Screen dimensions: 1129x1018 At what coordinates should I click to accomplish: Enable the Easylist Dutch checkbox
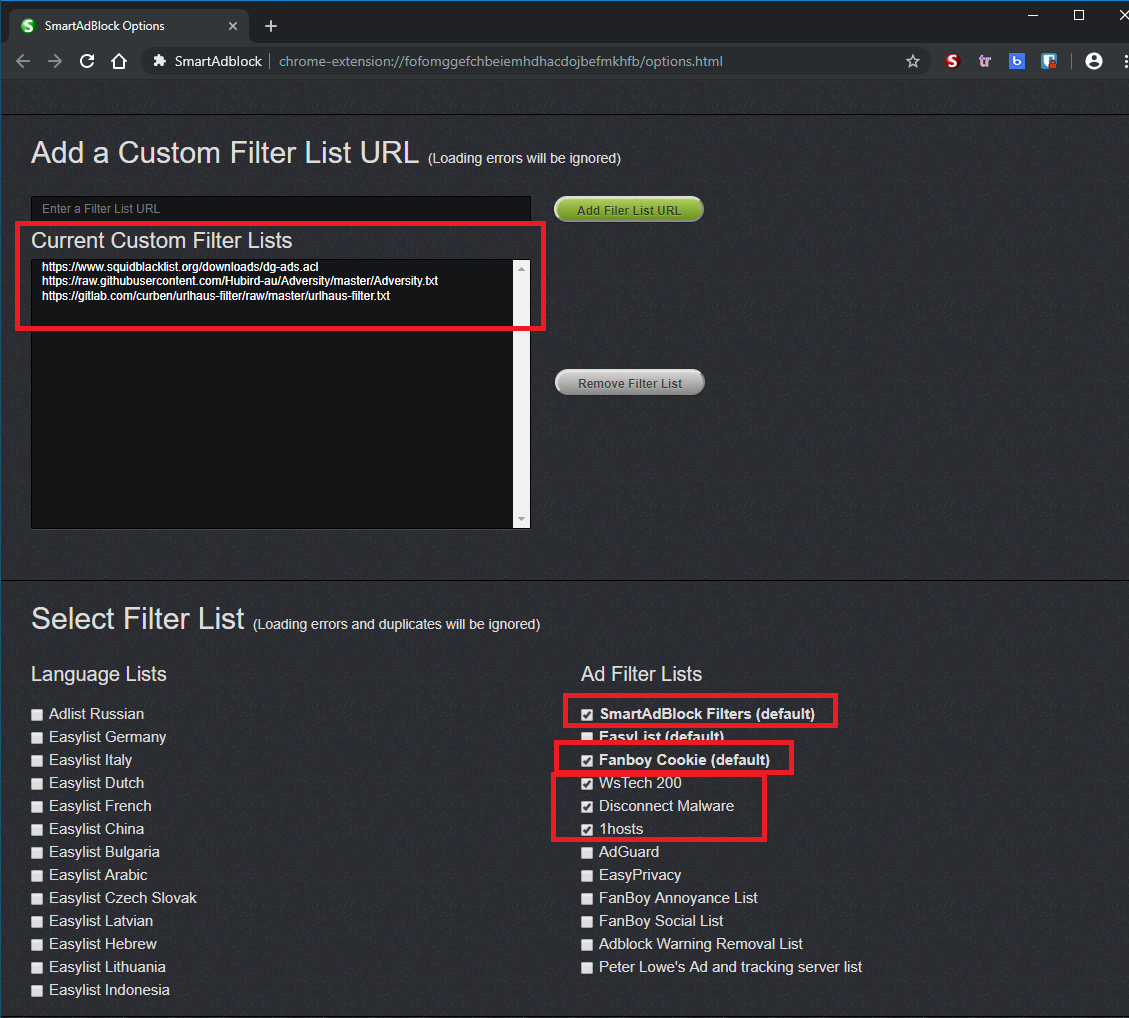pos(37,784)
